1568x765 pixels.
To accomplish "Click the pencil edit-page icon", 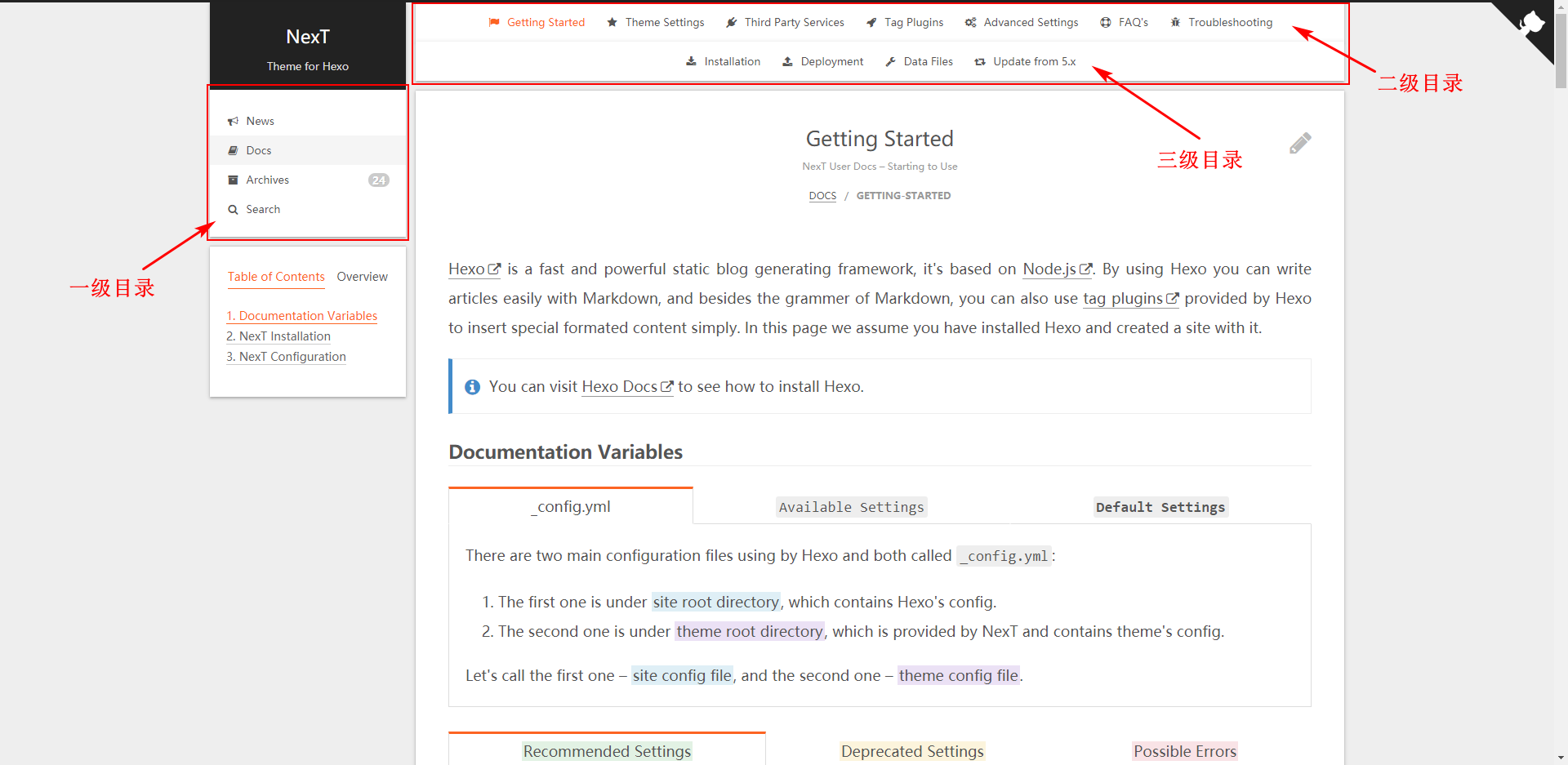I will 1300,143.
